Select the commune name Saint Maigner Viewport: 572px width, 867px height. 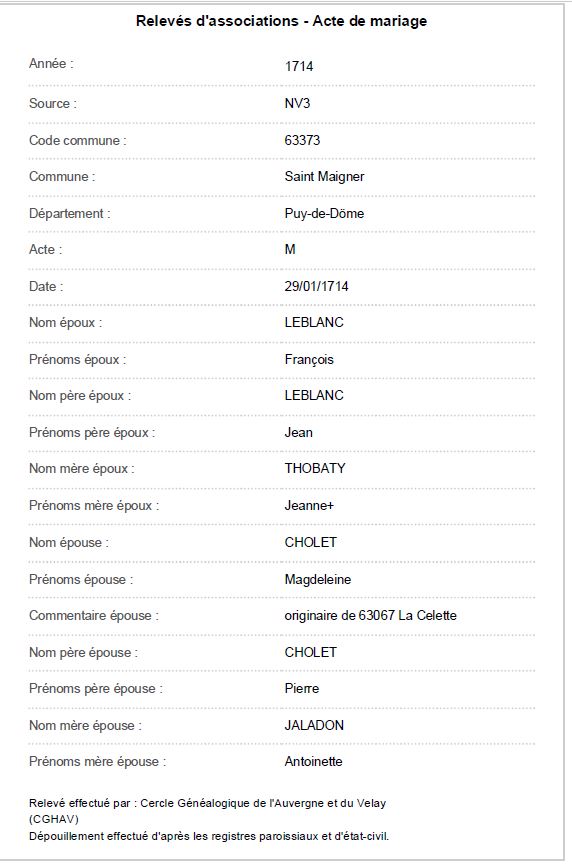[x=324, y=176]
